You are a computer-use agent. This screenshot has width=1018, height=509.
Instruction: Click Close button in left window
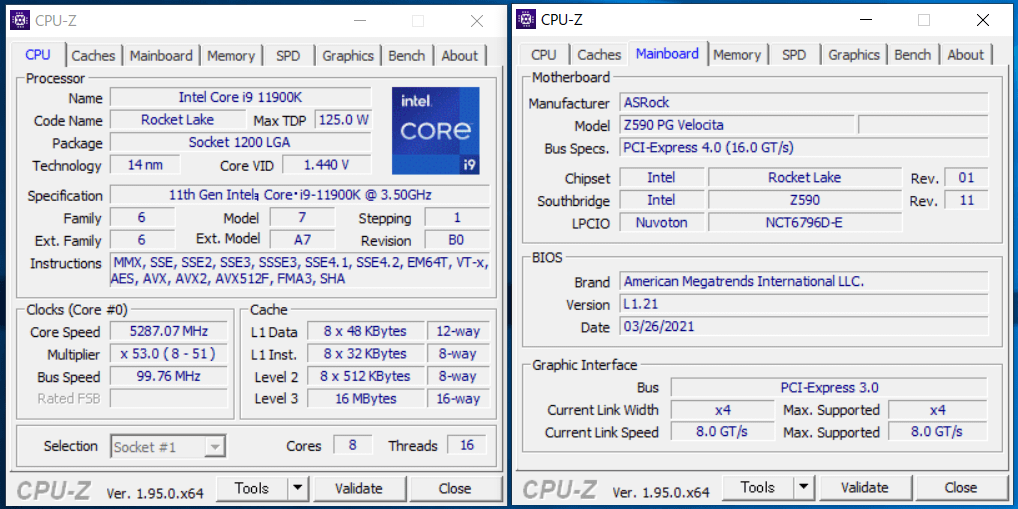coord(454,488)
